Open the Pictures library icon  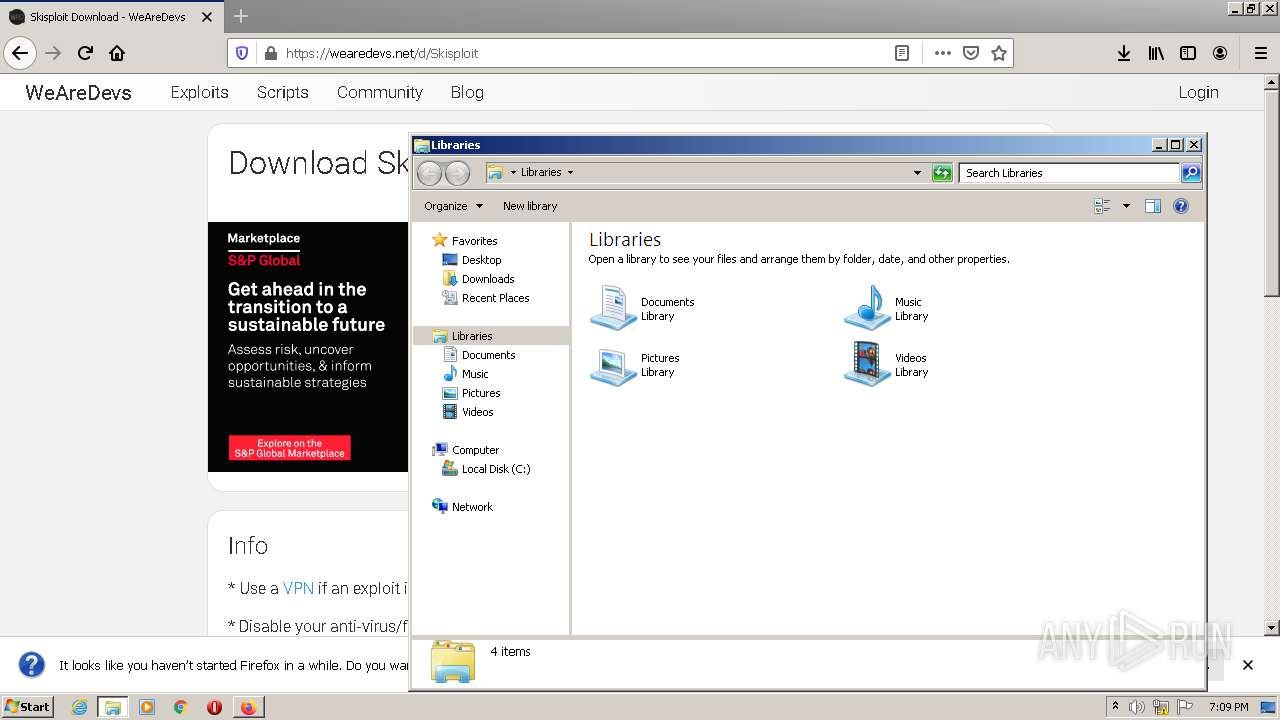(x=613, y=365)
